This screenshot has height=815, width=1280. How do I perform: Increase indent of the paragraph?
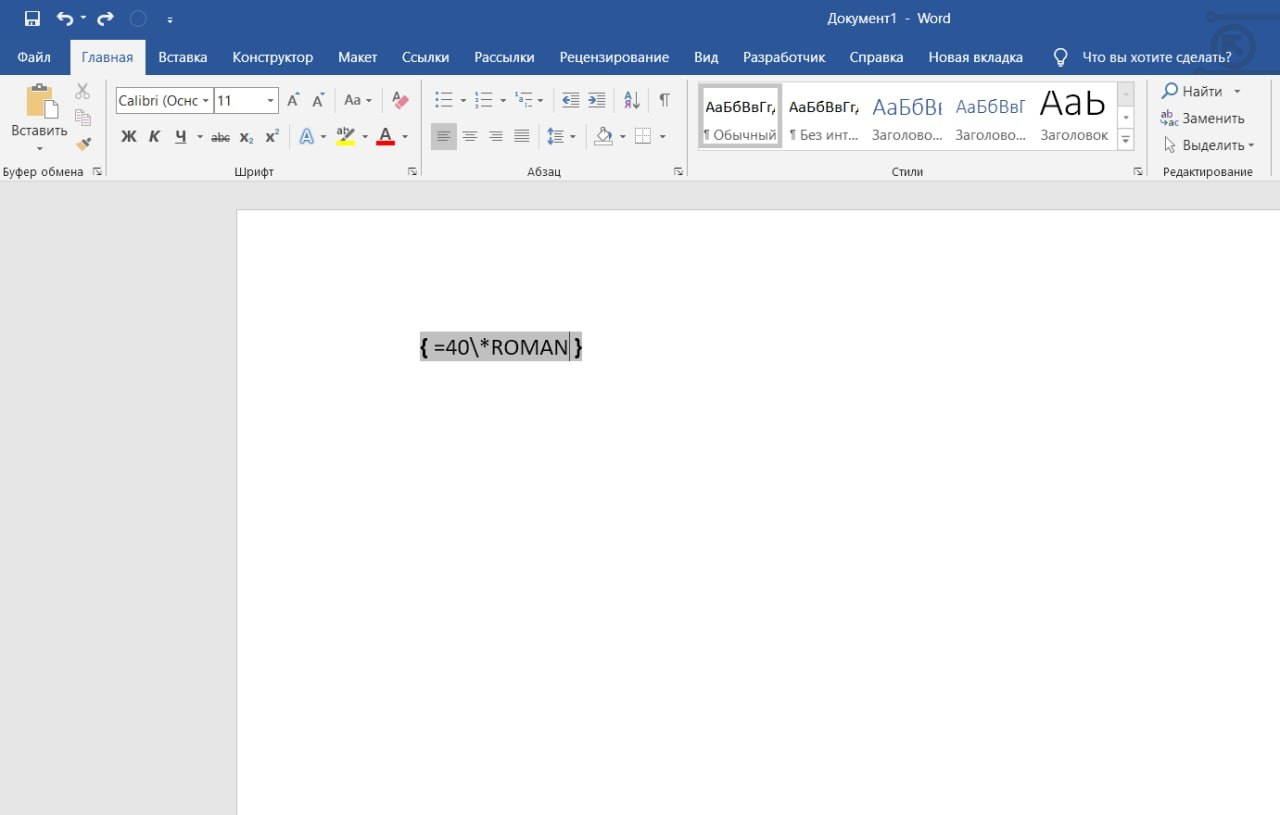tap(597, 100)
